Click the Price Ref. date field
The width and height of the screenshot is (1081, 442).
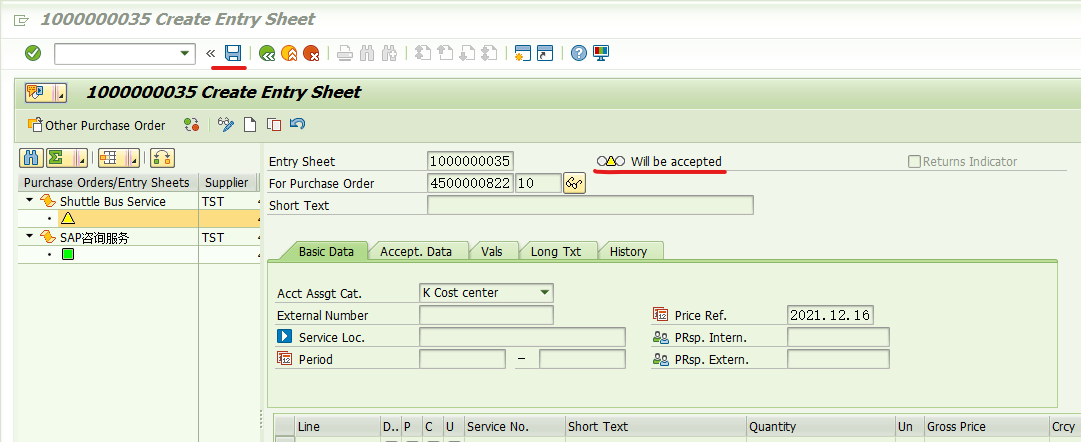(830, 315)
